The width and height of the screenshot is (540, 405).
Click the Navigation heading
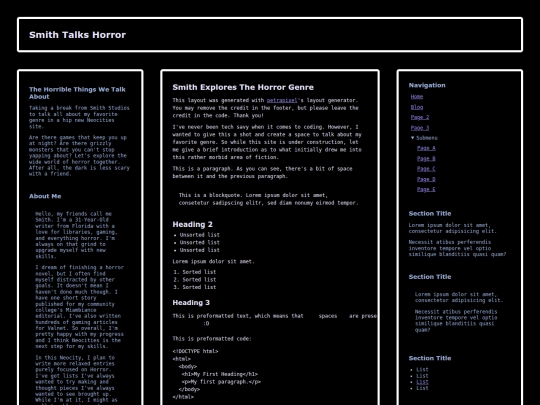point(427,85)
